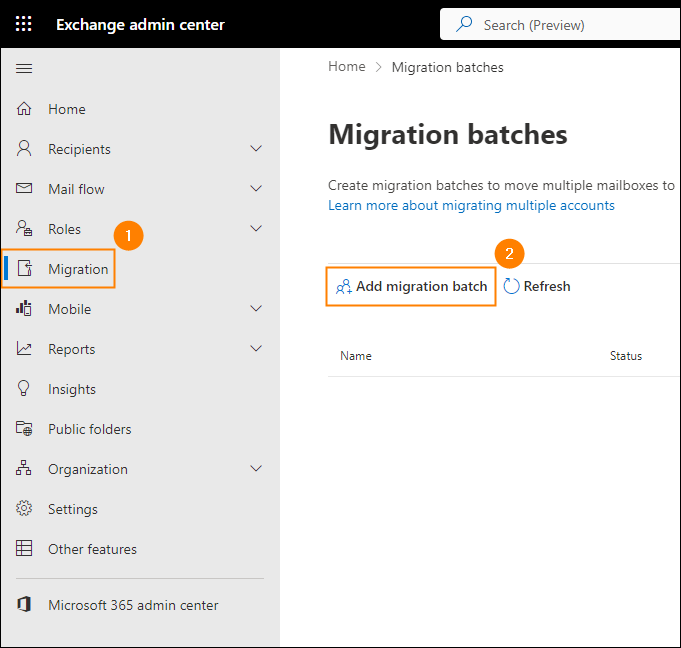Open Recipients in the left navigation
The image size is (681, 648).
(79, 149)
